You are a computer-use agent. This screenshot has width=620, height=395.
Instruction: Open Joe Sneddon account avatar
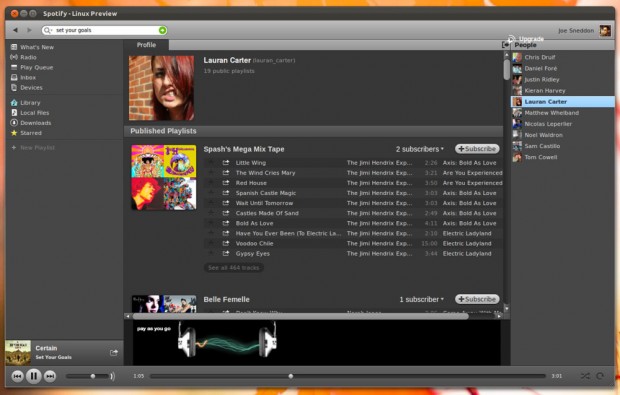tap(605, 30)
